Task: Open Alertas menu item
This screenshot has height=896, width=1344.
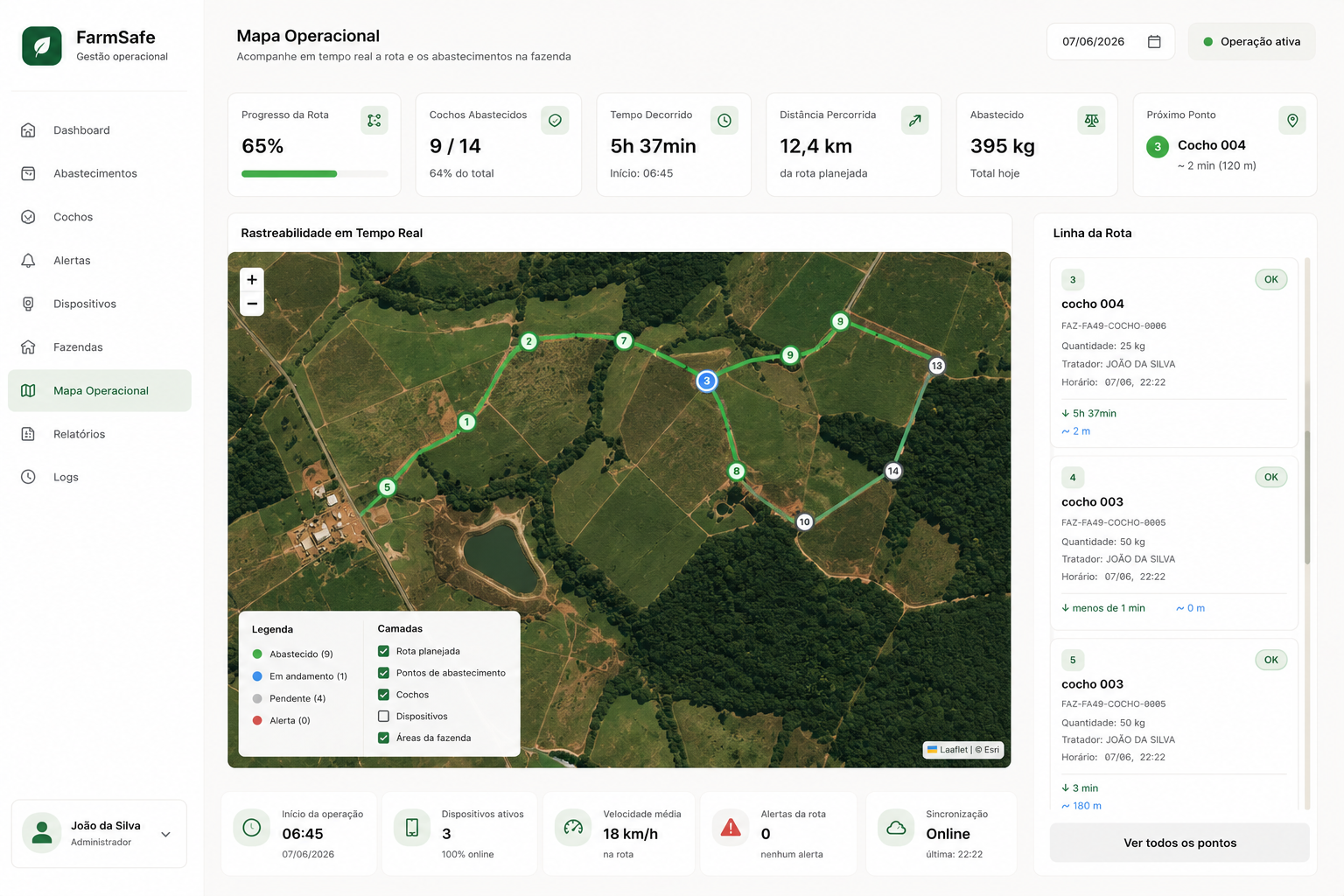Action: [x=100, y=261]
